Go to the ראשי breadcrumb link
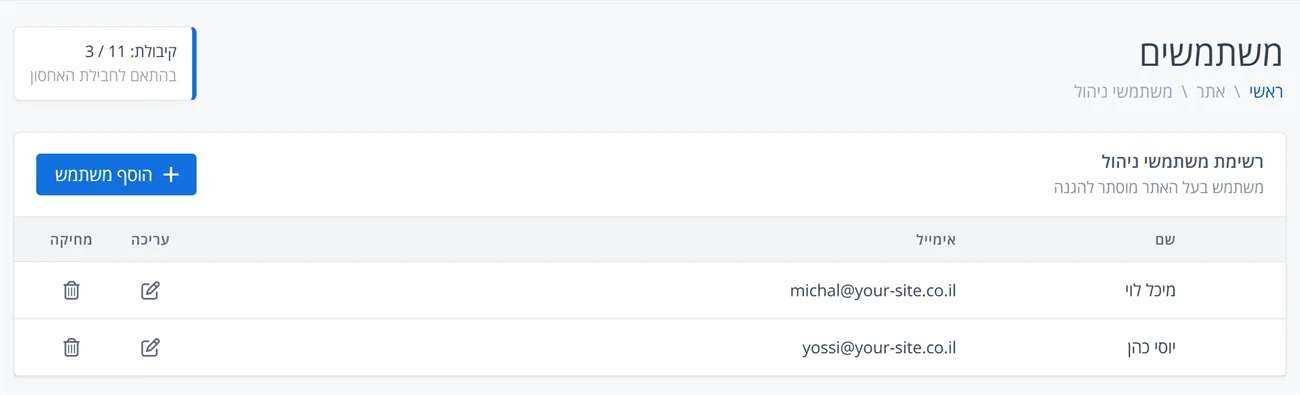Image resolution: width=1300 pixels, height=395 pixels. (1264, 92)
